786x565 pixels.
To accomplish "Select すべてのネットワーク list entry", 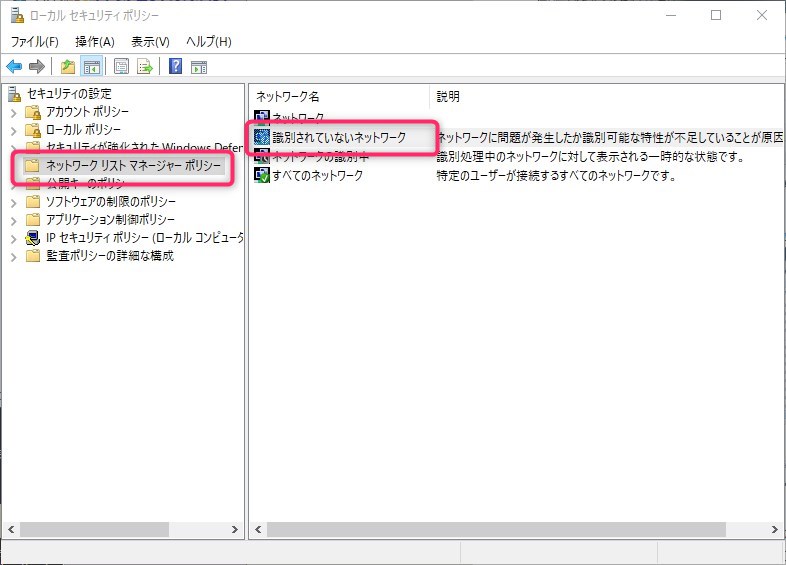I will pyautogui.click(x=317, y=175).
